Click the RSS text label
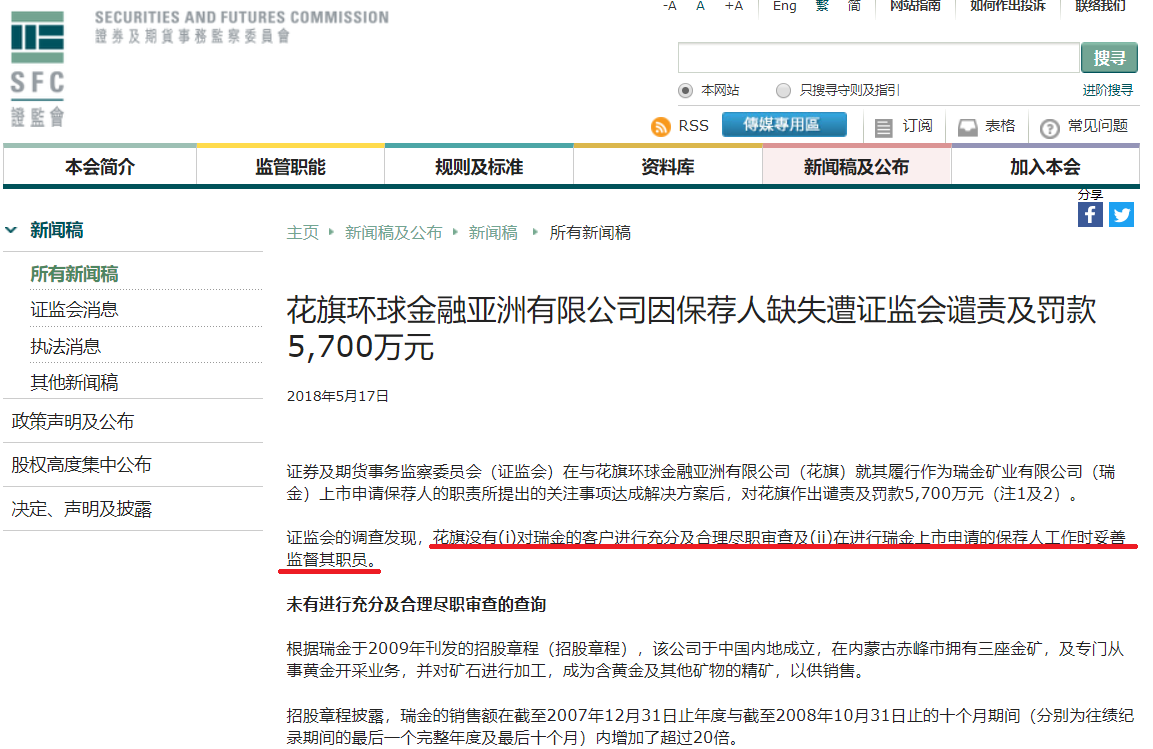 (x=693, y=126)
